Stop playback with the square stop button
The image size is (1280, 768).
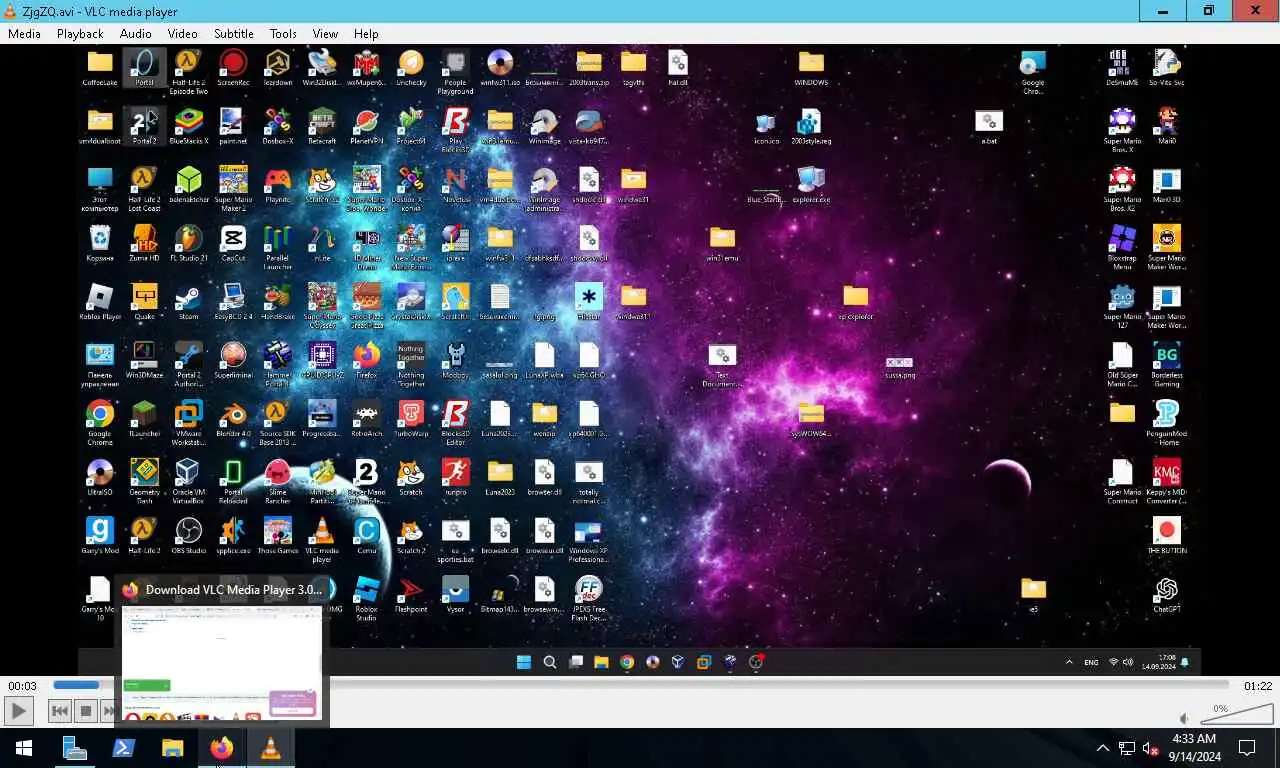pos(86,711)
